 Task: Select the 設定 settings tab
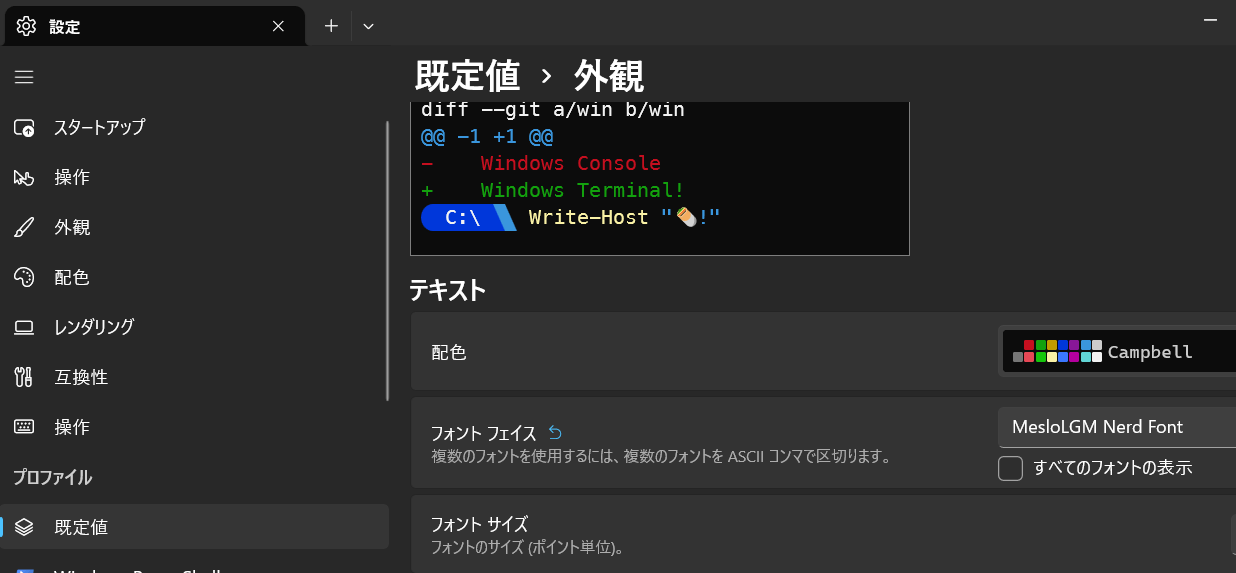tap(140, 27)
